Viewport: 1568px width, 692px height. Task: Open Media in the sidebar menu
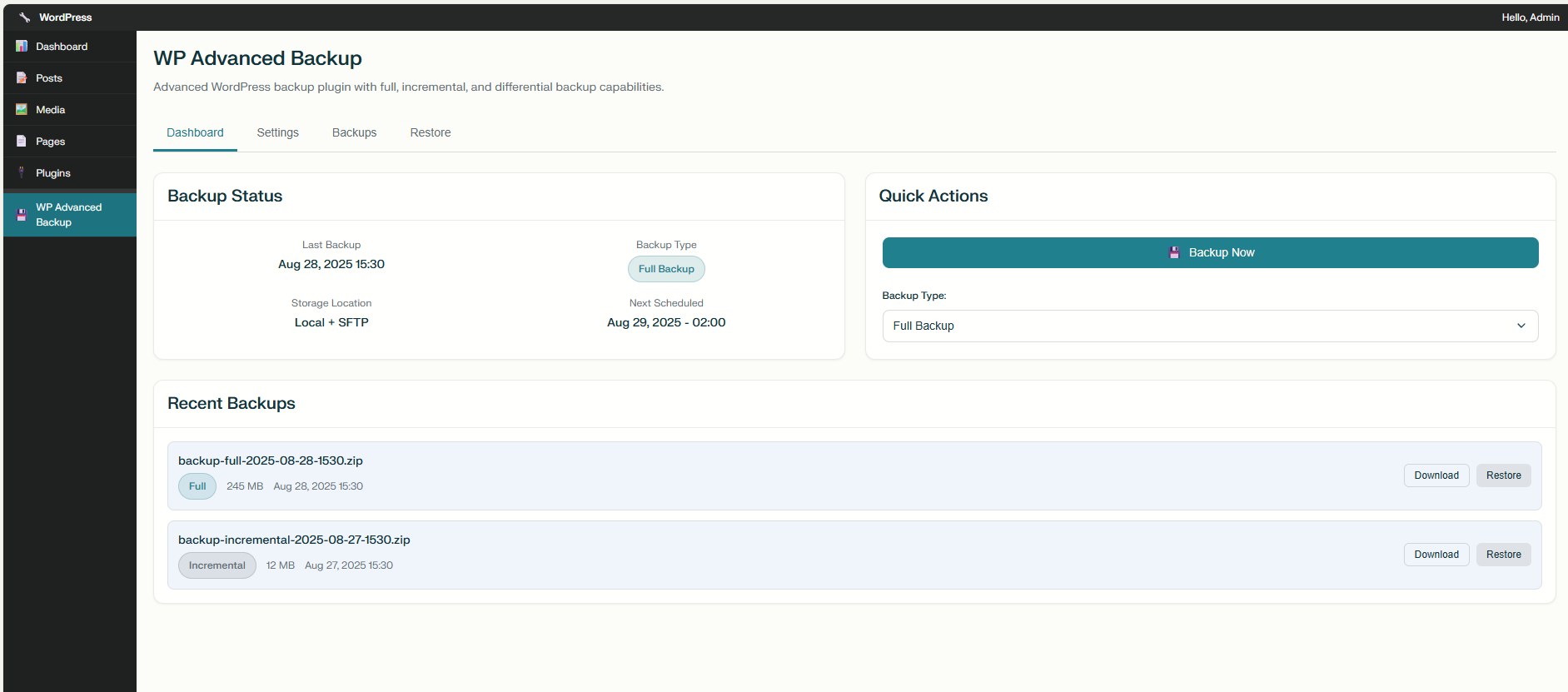point(70,110)
